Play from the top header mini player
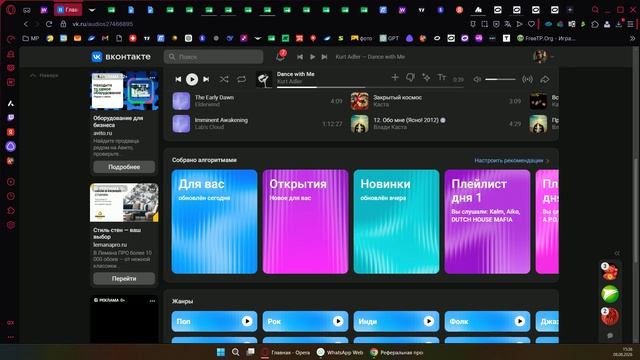The height and width of the screenshot is (360, 640). (312, 57)
